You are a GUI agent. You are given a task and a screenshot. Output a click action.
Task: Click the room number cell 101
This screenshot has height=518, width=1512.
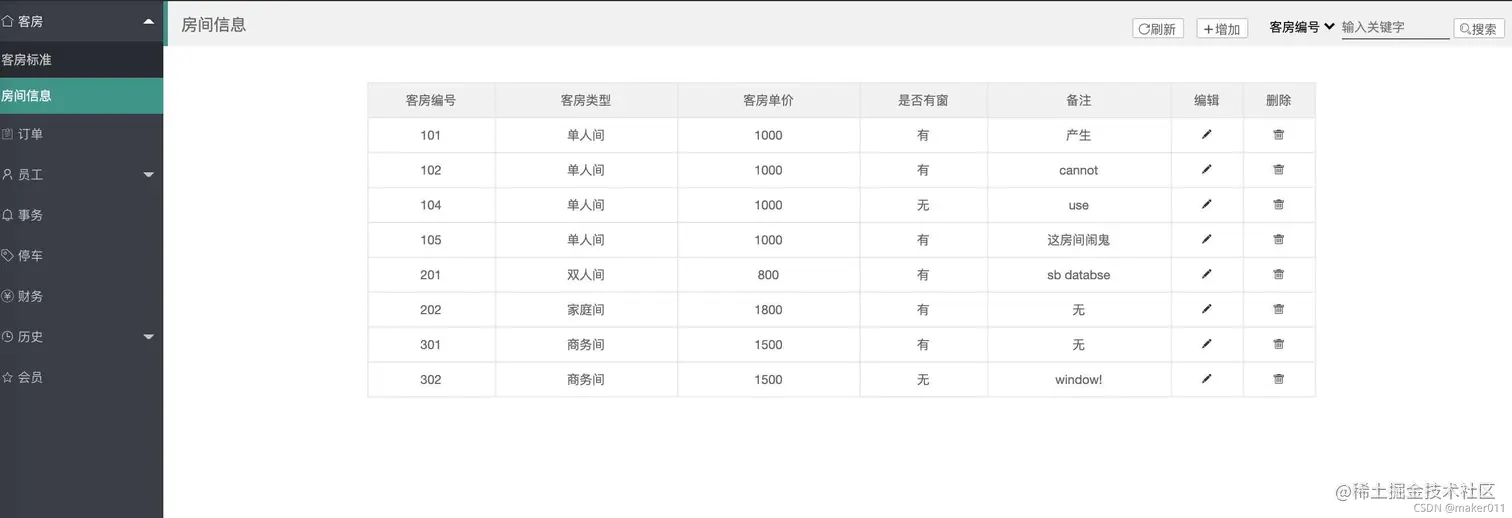431,135
